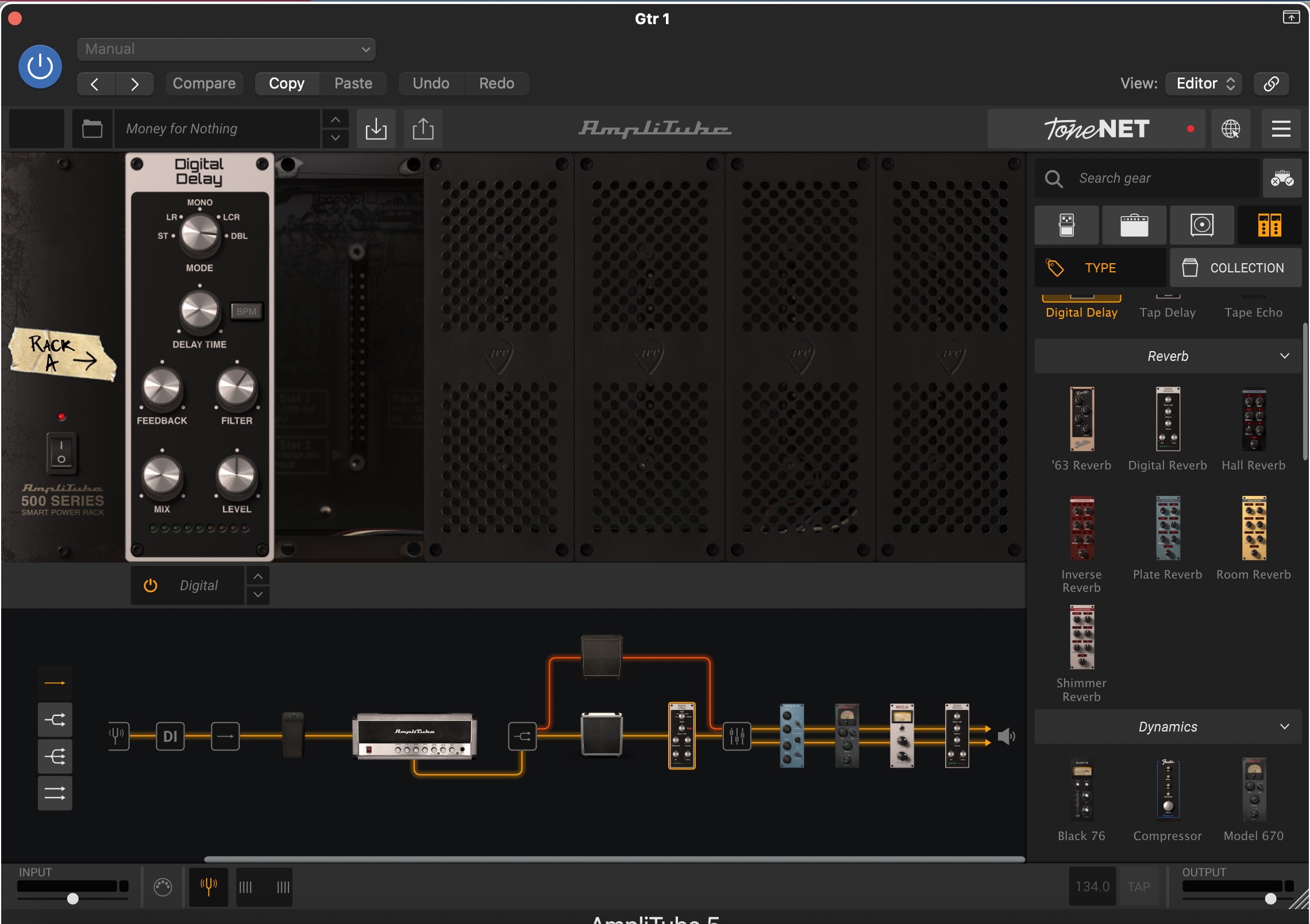Open the hamburger main menu
This screenshot has height=924, width=1310.
1281,129
